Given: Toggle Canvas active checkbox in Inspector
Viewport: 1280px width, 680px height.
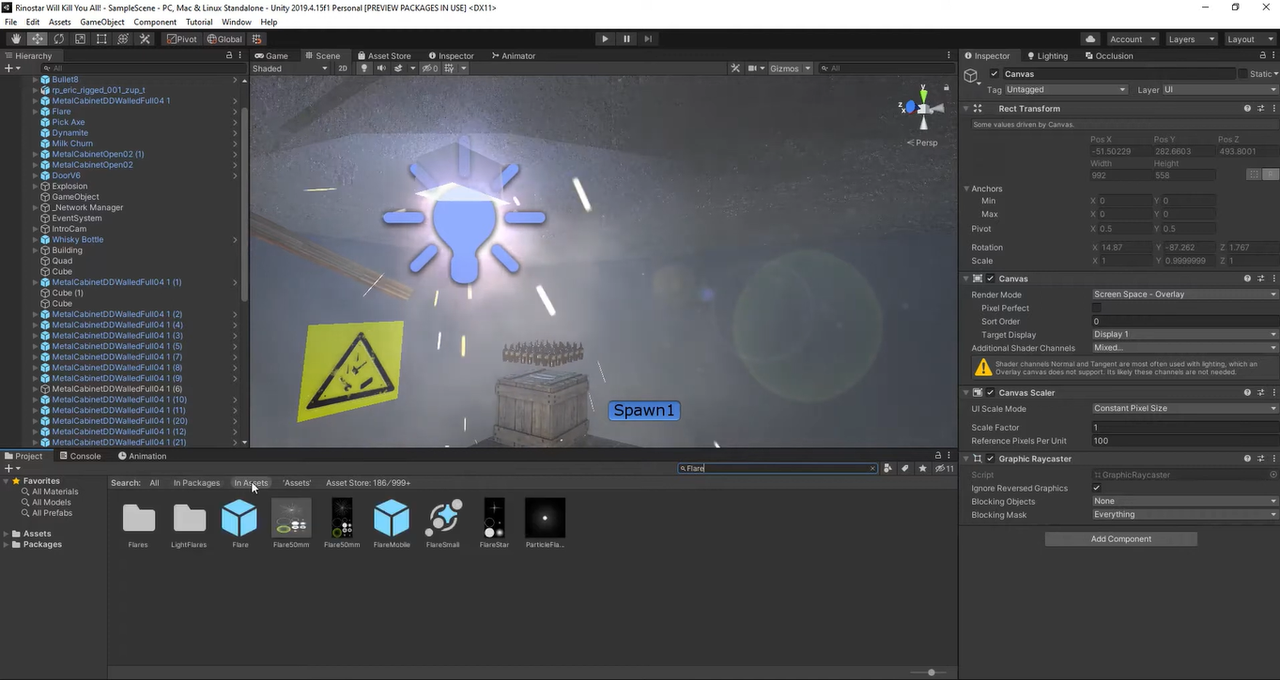Looking at the screenshot, I should click(994, 74).
